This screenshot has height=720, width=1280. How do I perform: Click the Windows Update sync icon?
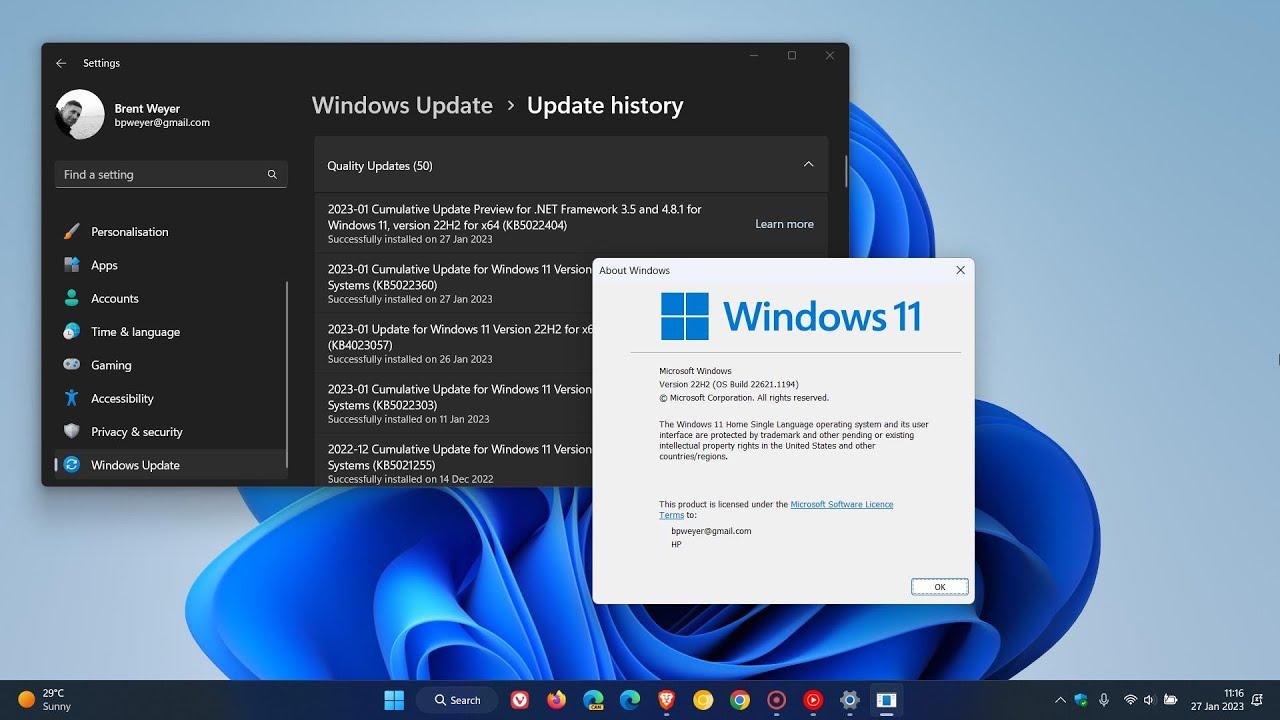point(71,465)
